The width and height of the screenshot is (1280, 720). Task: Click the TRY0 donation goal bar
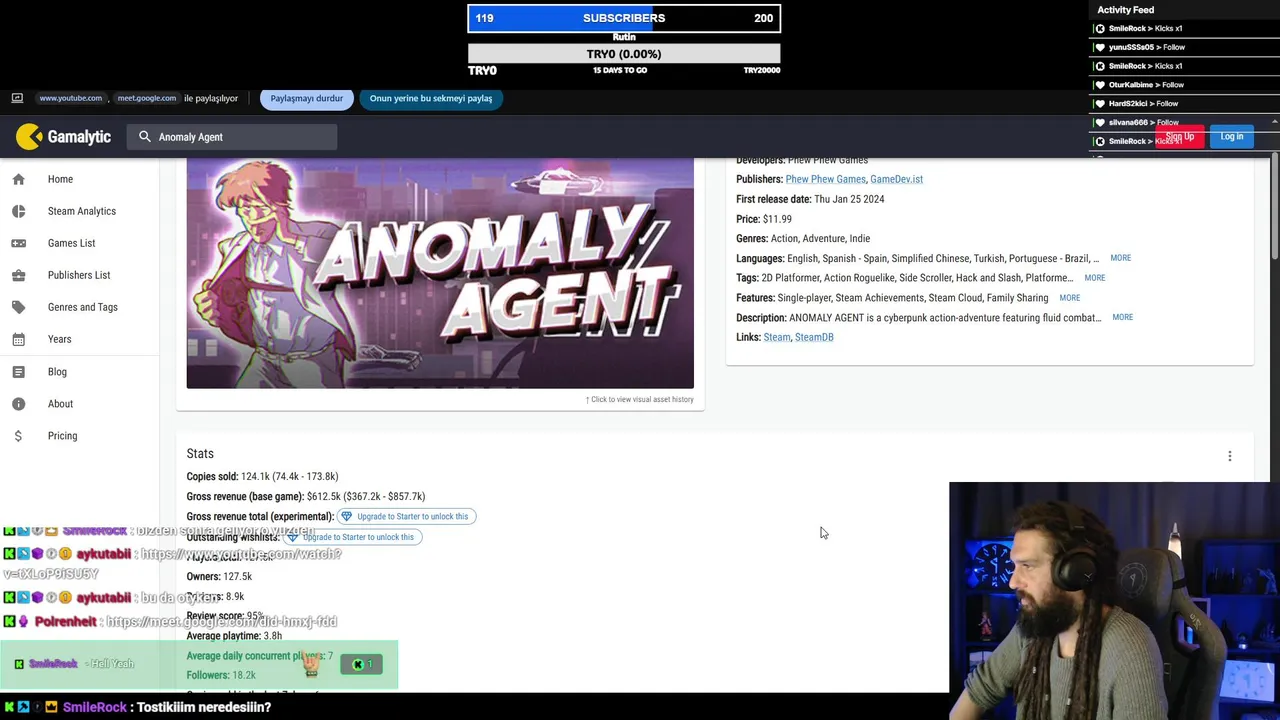(x=624, y=54)
